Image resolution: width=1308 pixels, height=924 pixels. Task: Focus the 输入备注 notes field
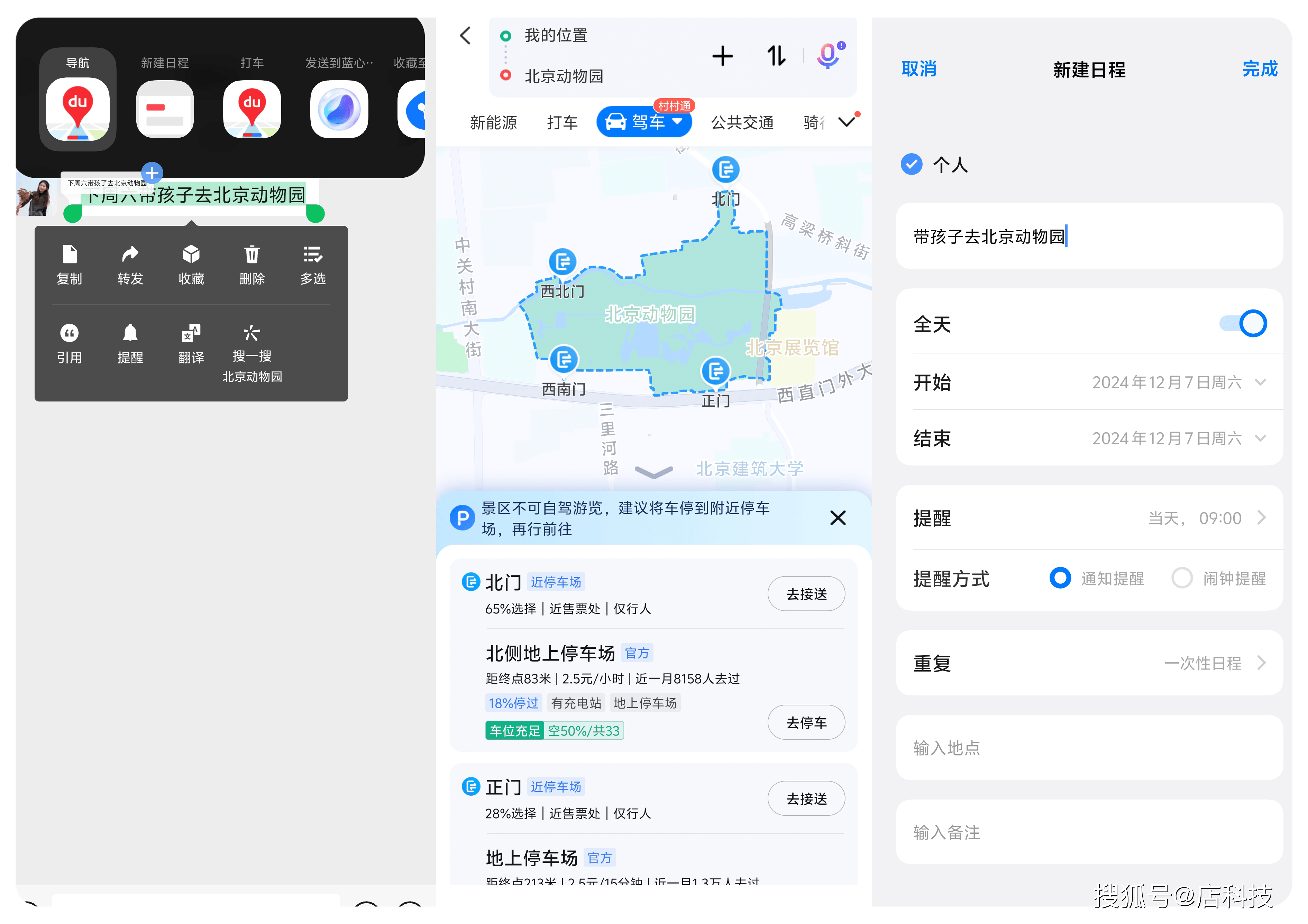[1089, 832]
